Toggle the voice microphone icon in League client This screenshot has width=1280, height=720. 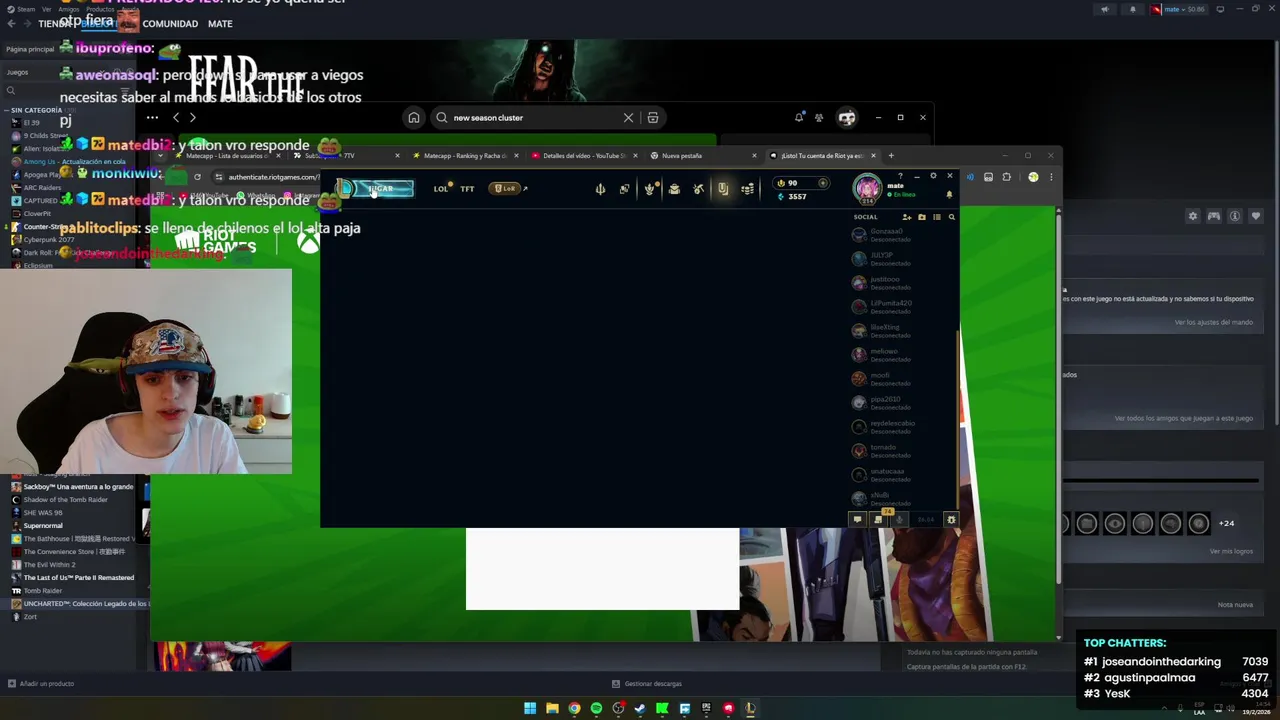pos(899,519)
